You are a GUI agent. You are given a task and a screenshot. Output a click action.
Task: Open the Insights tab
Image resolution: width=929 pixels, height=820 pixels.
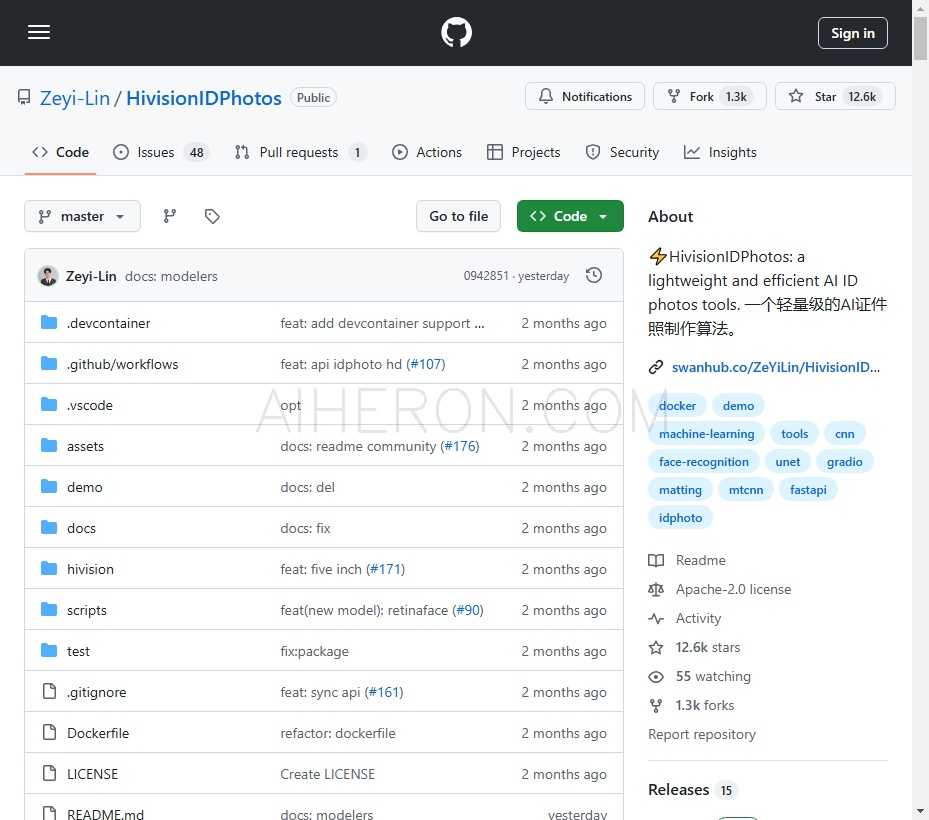tap(720, 152)
